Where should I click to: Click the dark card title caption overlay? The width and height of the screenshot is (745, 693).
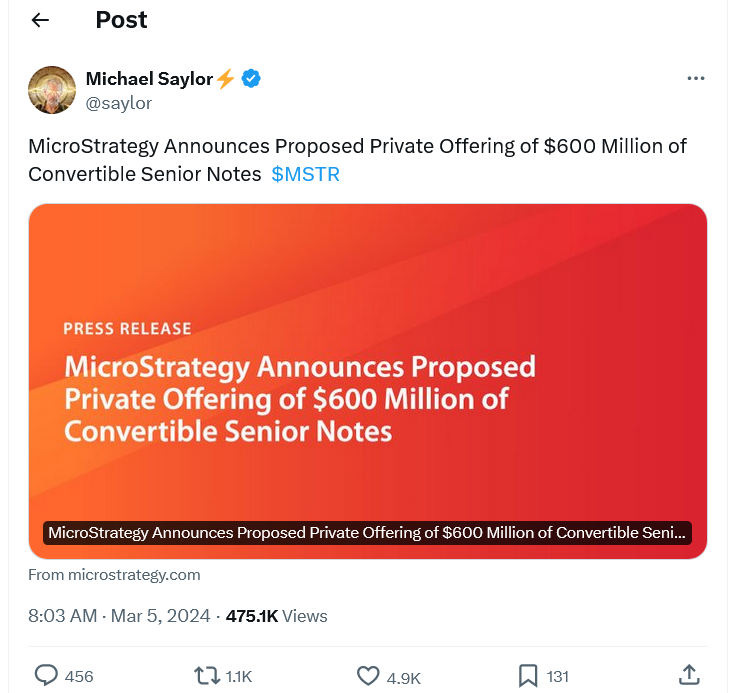click(367, 533)
